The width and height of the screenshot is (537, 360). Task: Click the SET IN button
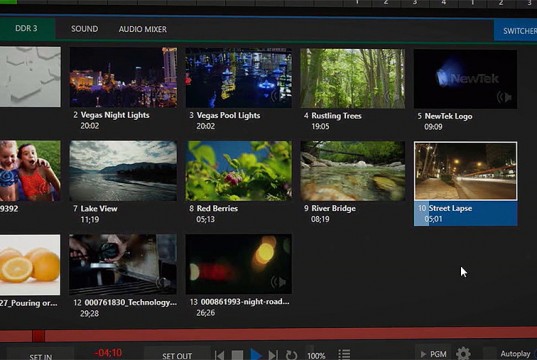[40, 356]
